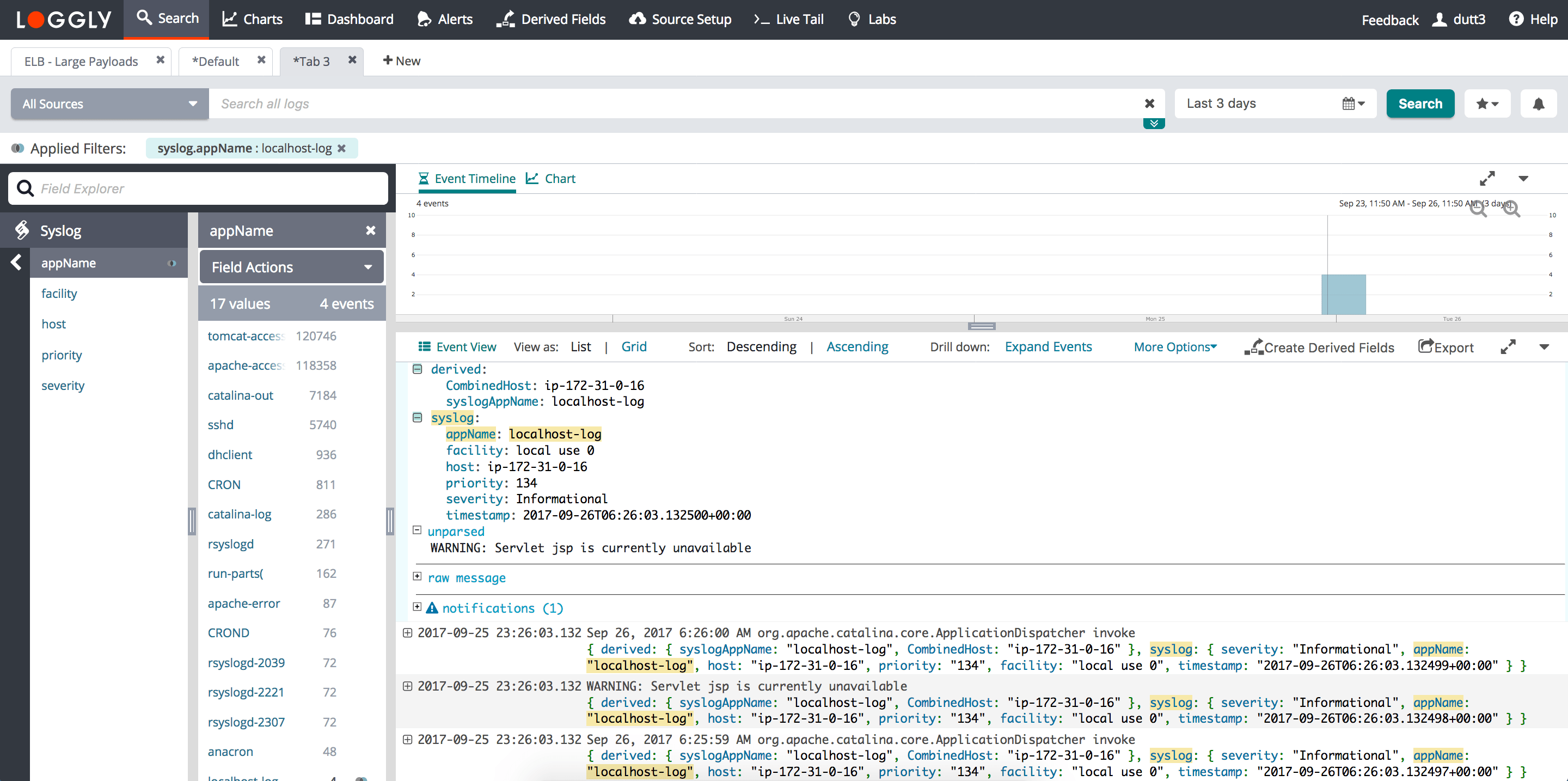
Task: Select the ELB Large Payloads tab
Action: (82, 61)
